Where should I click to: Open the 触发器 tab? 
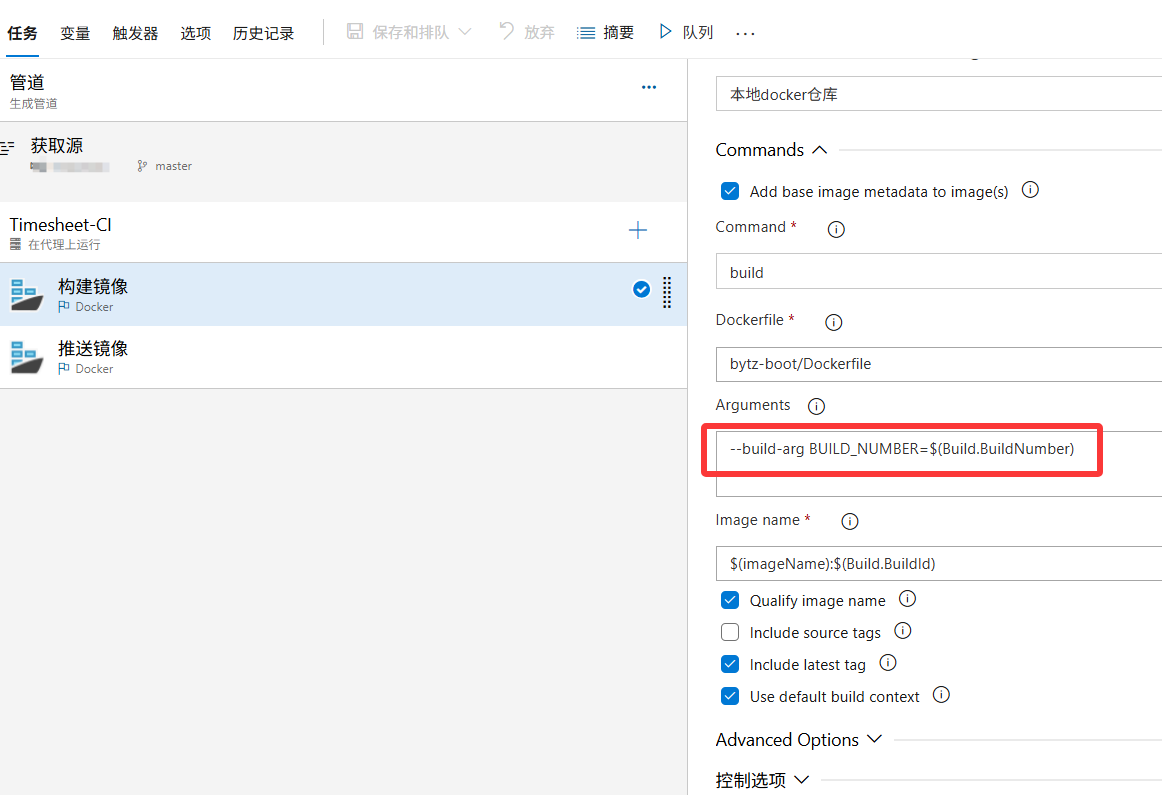coord(135,33)
